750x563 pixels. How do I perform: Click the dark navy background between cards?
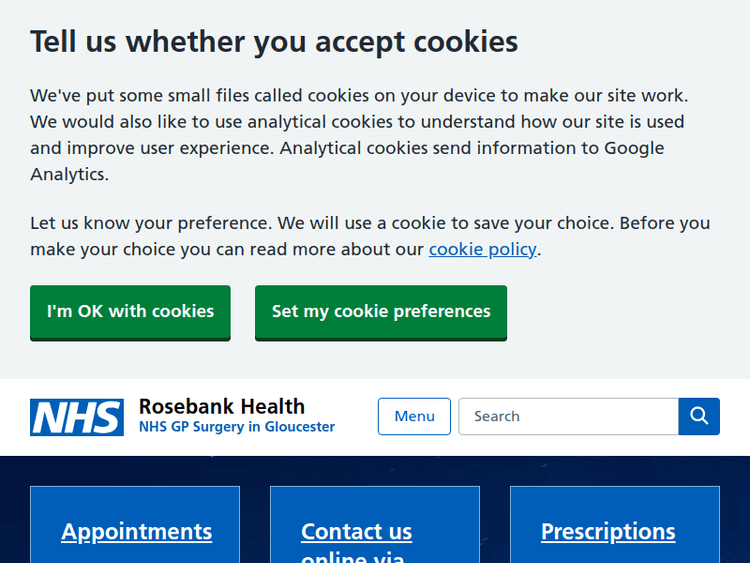[255, 520]
